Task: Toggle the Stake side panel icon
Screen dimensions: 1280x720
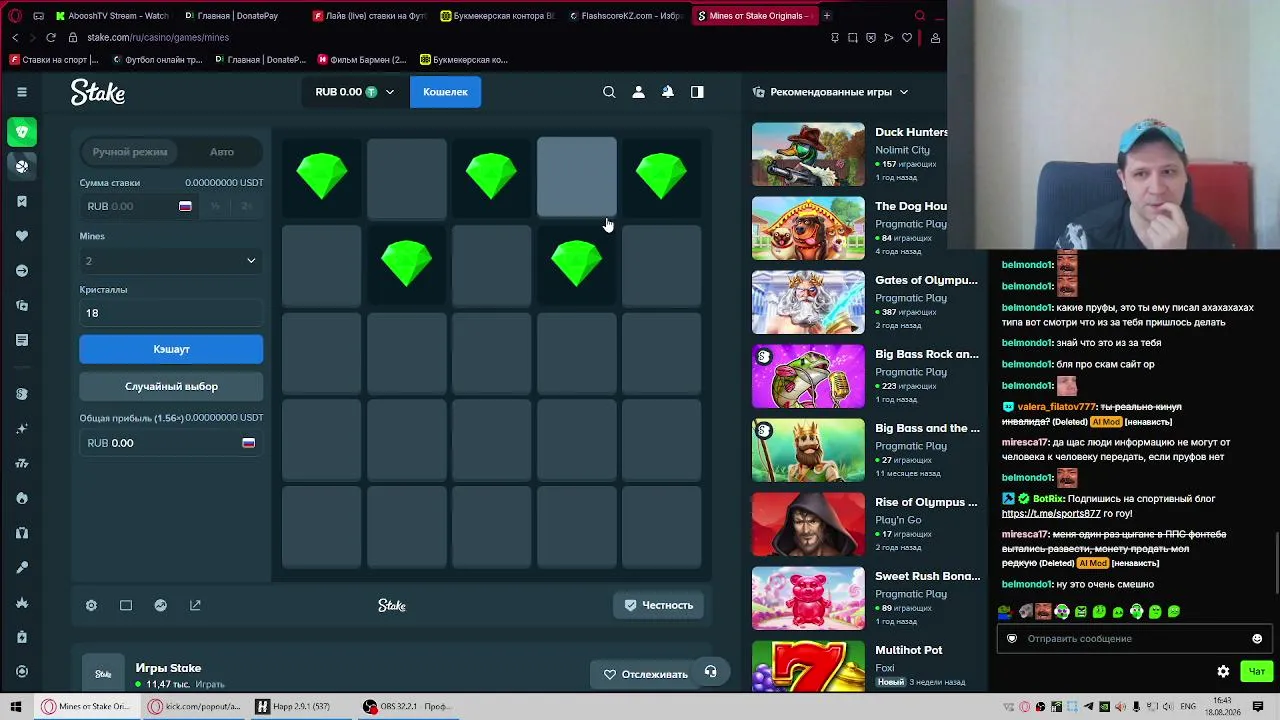Action: (697, 92)
